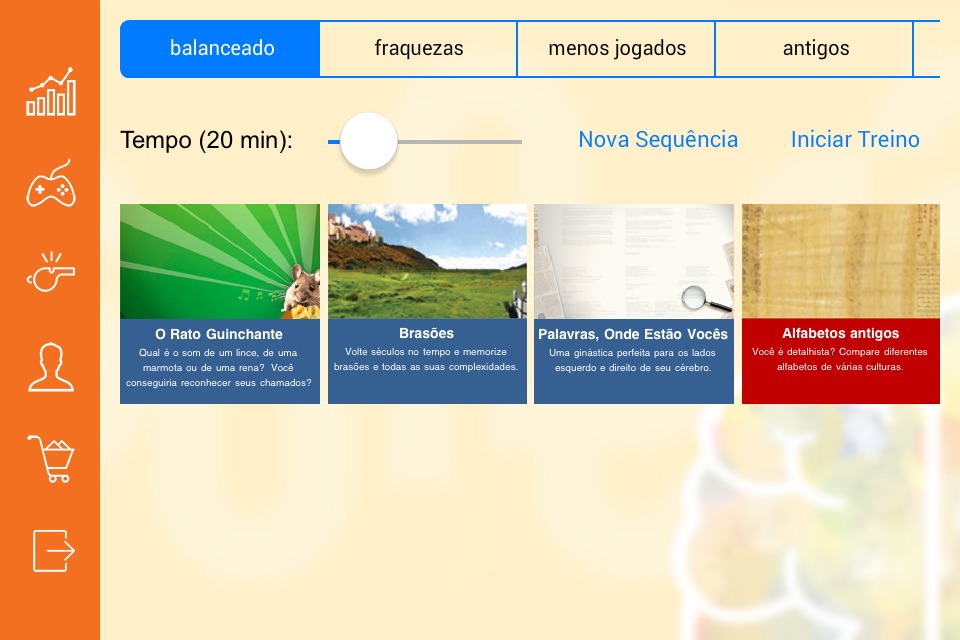Open the Brasões game landscape thumbnail
960x640 pixels.
click(x=427, y=262)
